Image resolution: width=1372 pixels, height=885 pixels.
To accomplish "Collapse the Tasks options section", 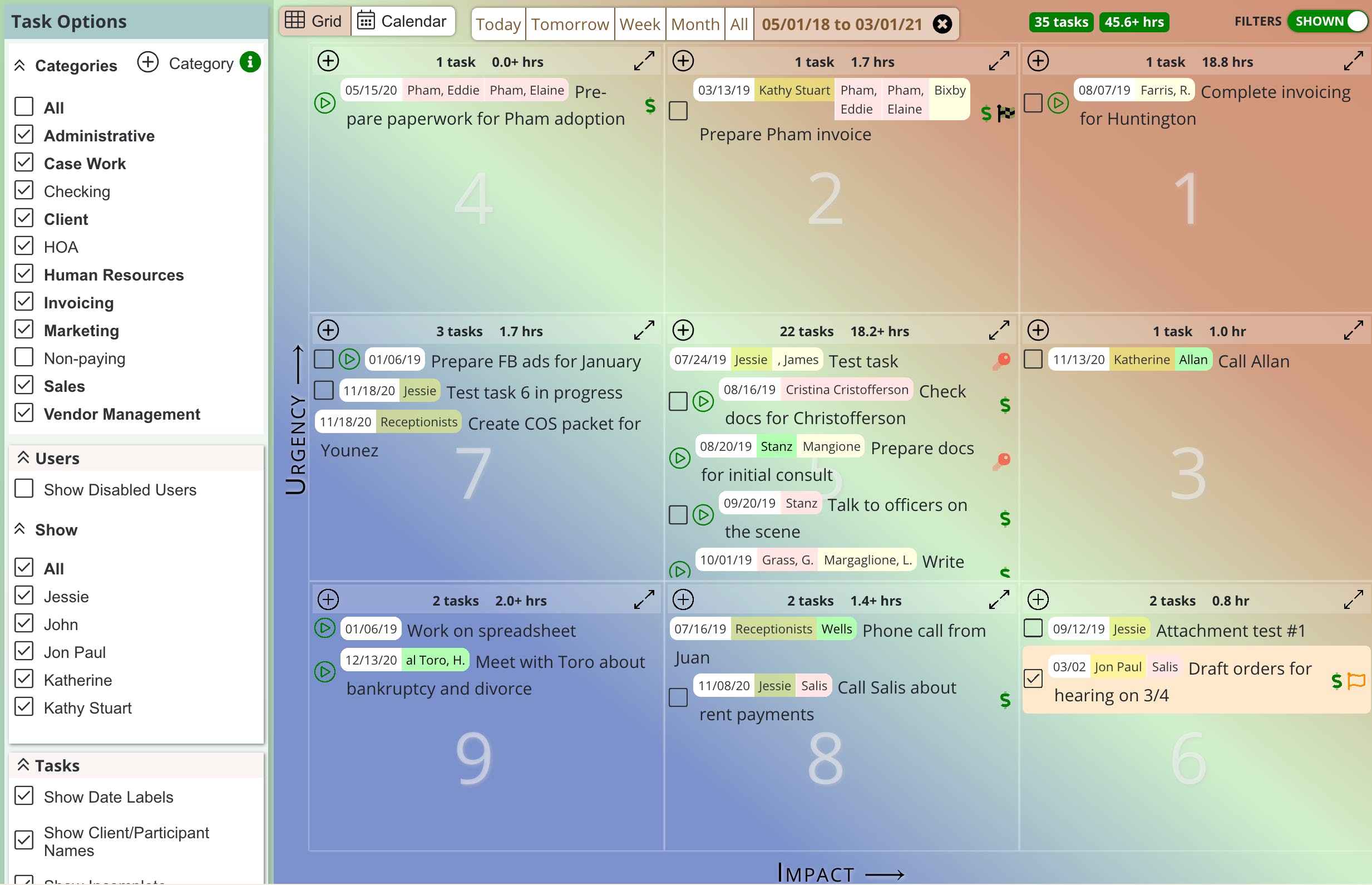I will pyautogui.click(x=23, y=765).
